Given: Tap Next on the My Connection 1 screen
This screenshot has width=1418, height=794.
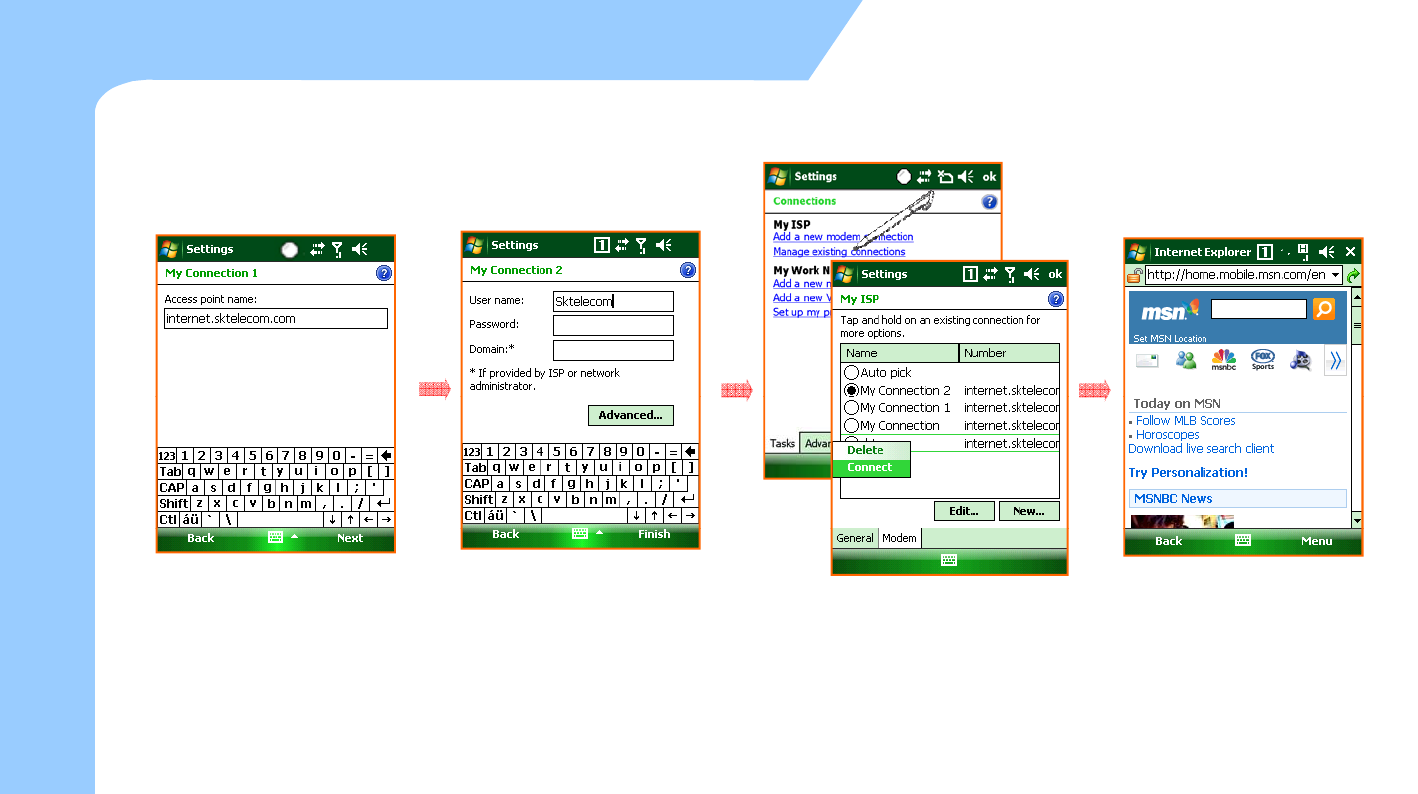Looking at the screenshot, I should tap(350, 538).
